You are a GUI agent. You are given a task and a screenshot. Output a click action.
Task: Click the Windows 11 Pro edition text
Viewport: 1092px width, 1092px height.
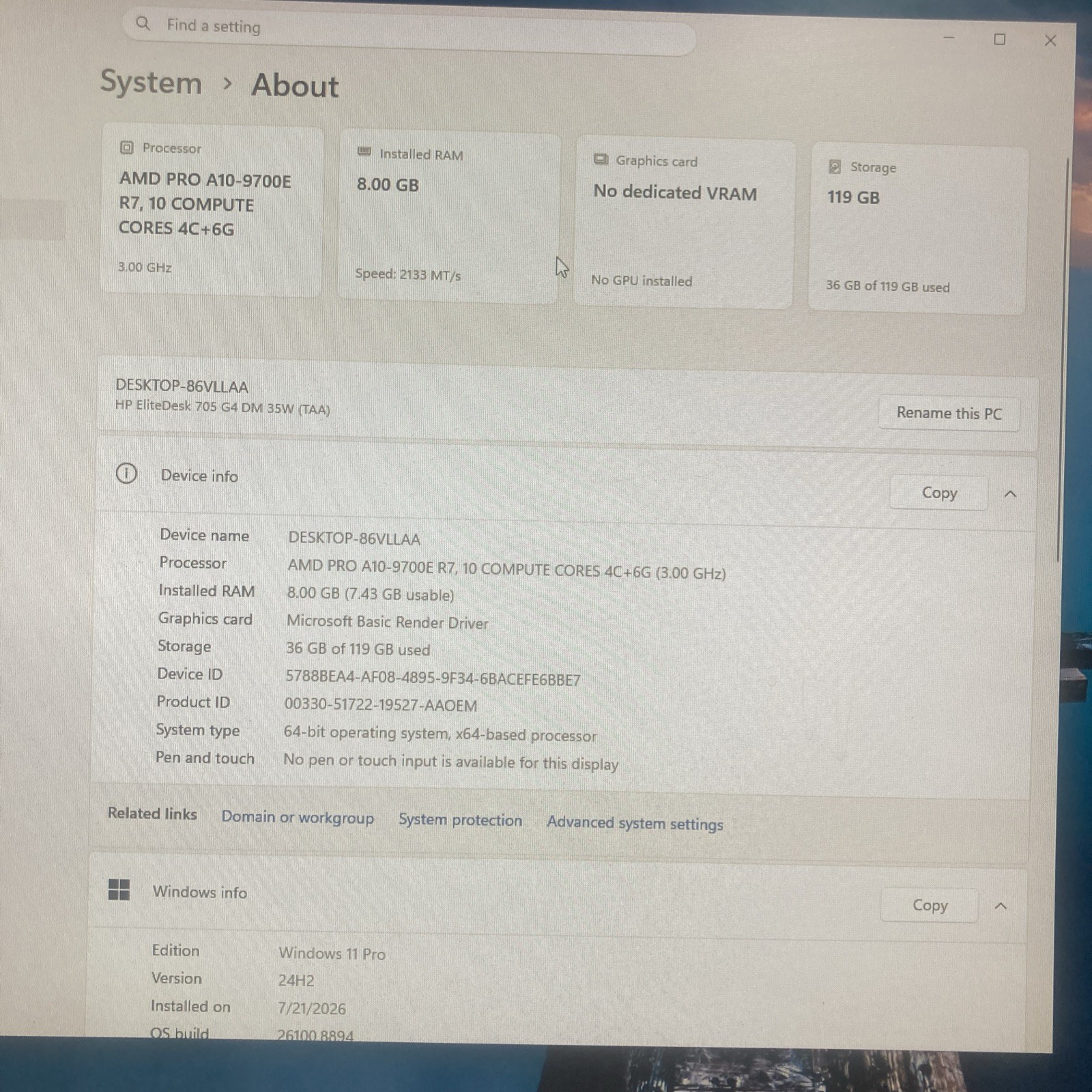pyautogui.click(x=332, y=953)
